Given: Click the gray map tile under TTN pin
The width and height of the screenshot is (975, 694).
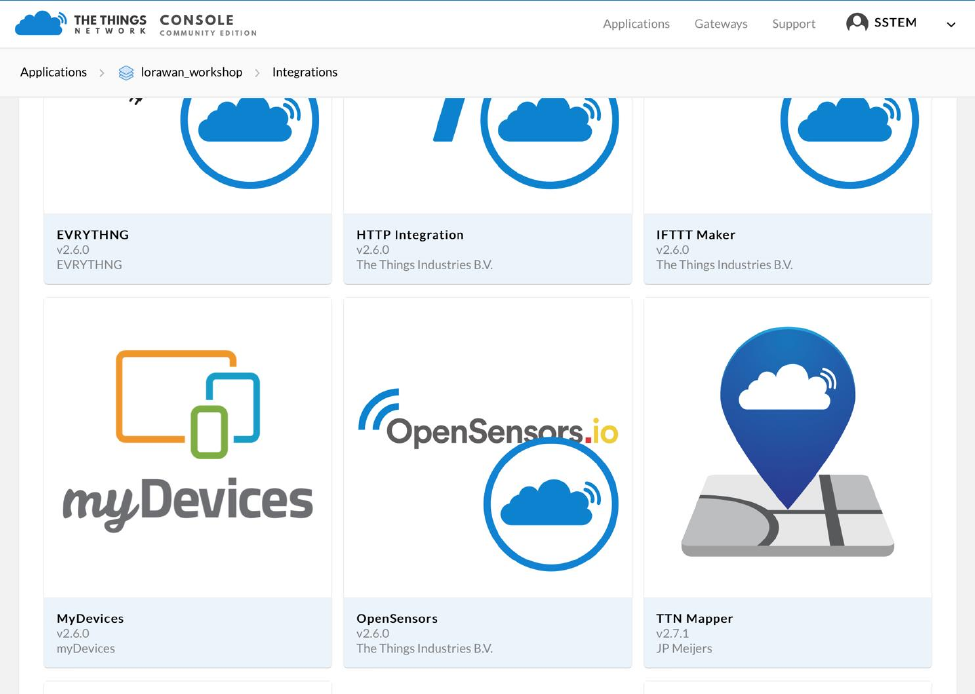Looking at the screenshot, I should click(x=787, y=516).
